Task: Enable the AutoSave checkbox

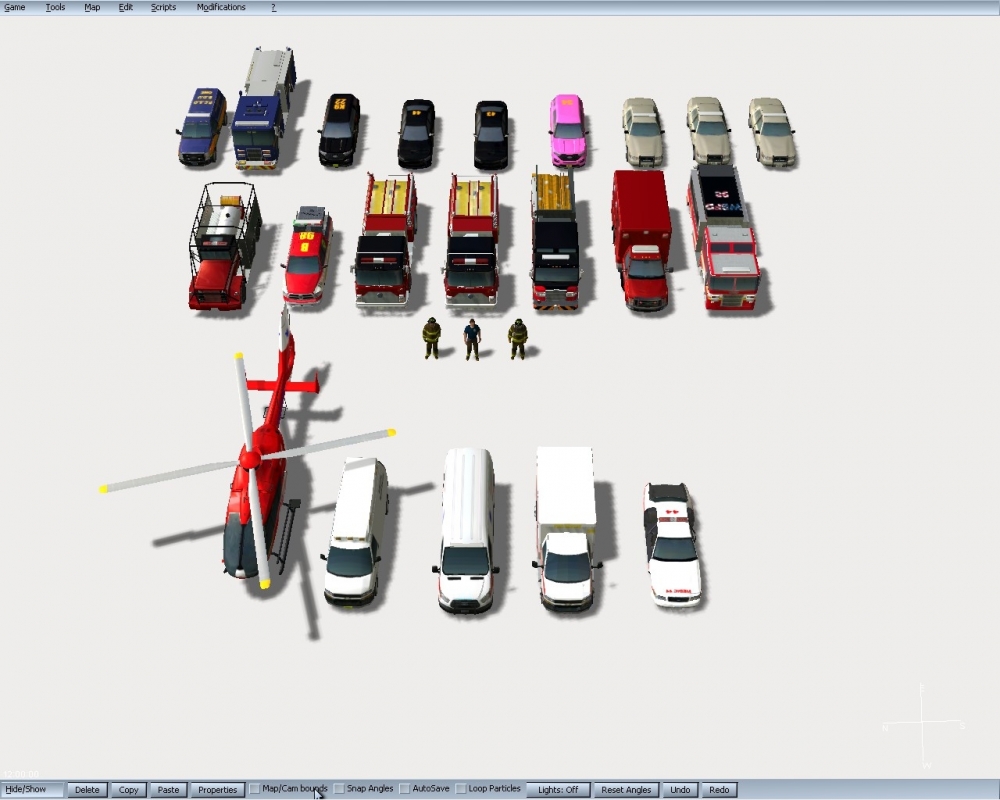Action: pos(404,789)
